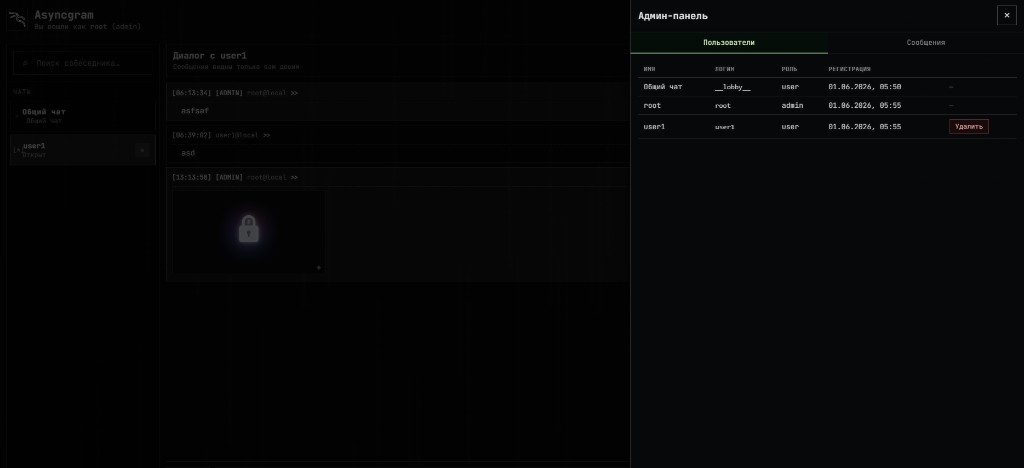Click the user1 name cell in the users table
The image size is (1024, 468).
tap(654, 127)
